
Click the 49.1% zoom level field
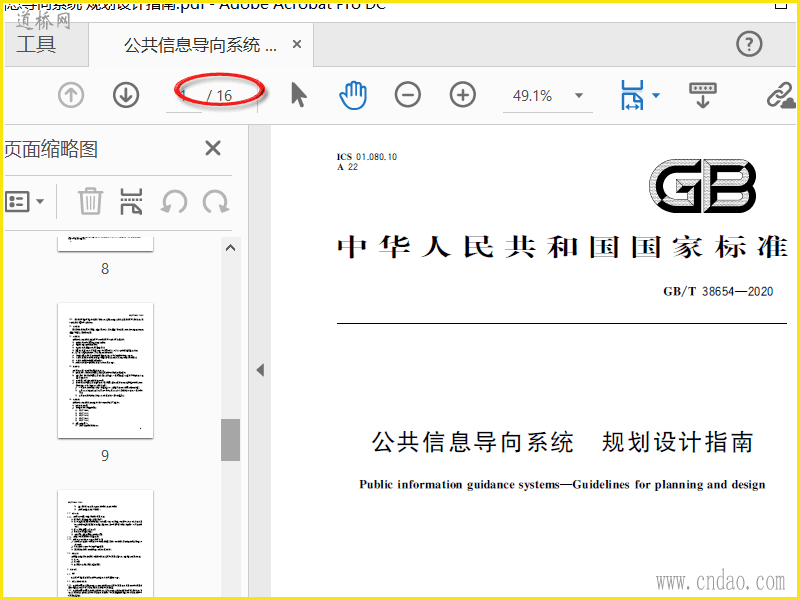pos(533,95)
